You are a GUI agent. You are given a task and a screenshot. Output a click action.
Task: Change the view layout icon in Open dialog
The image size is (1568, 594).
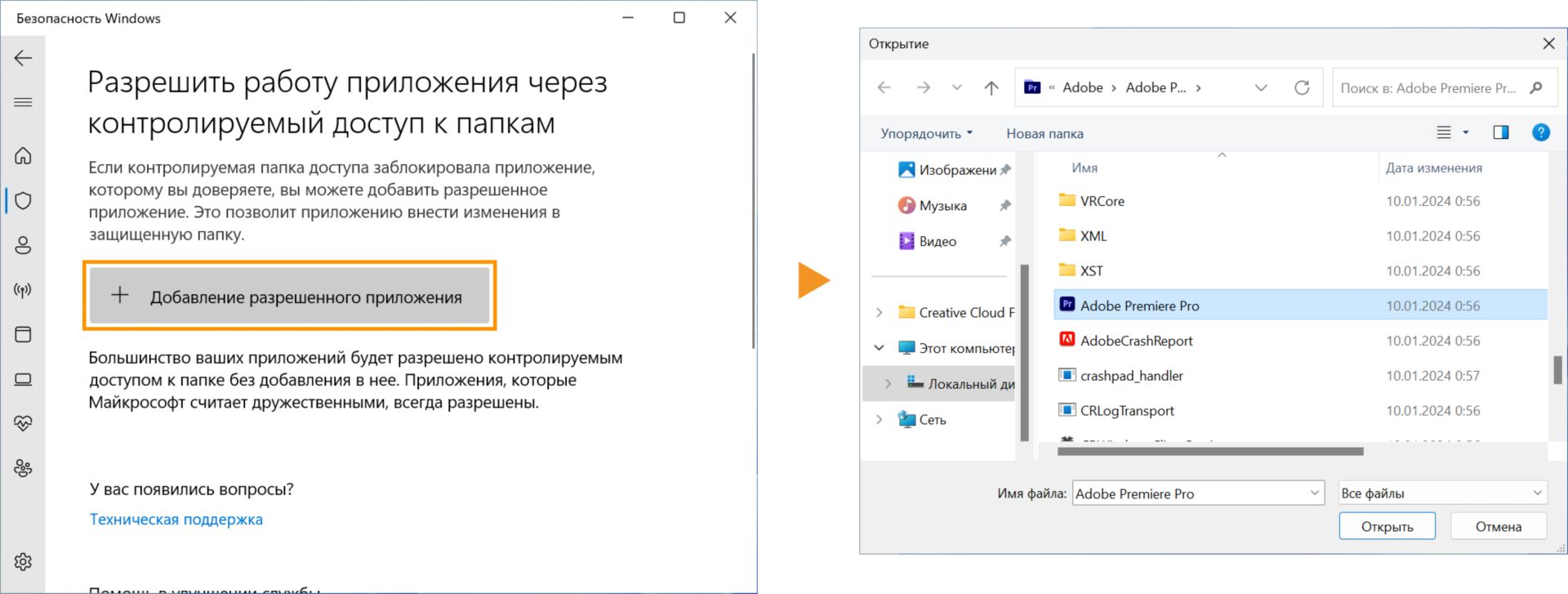click(1444, 132)
